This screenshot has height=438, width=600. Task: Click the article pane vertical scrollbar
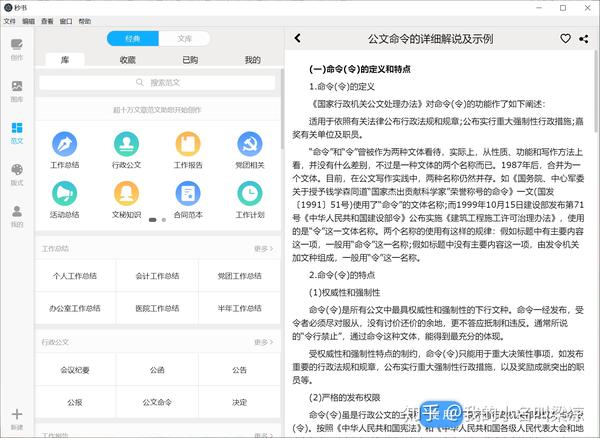click(596, 92)
